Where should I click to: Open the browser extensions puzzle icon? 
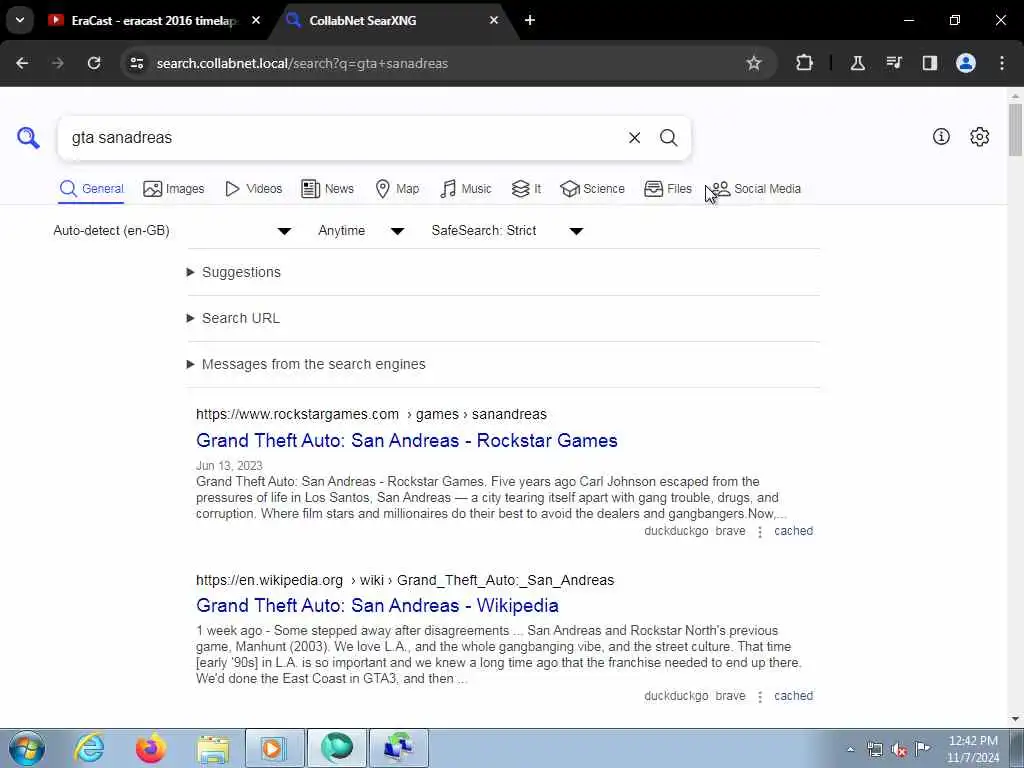point(805,63)
